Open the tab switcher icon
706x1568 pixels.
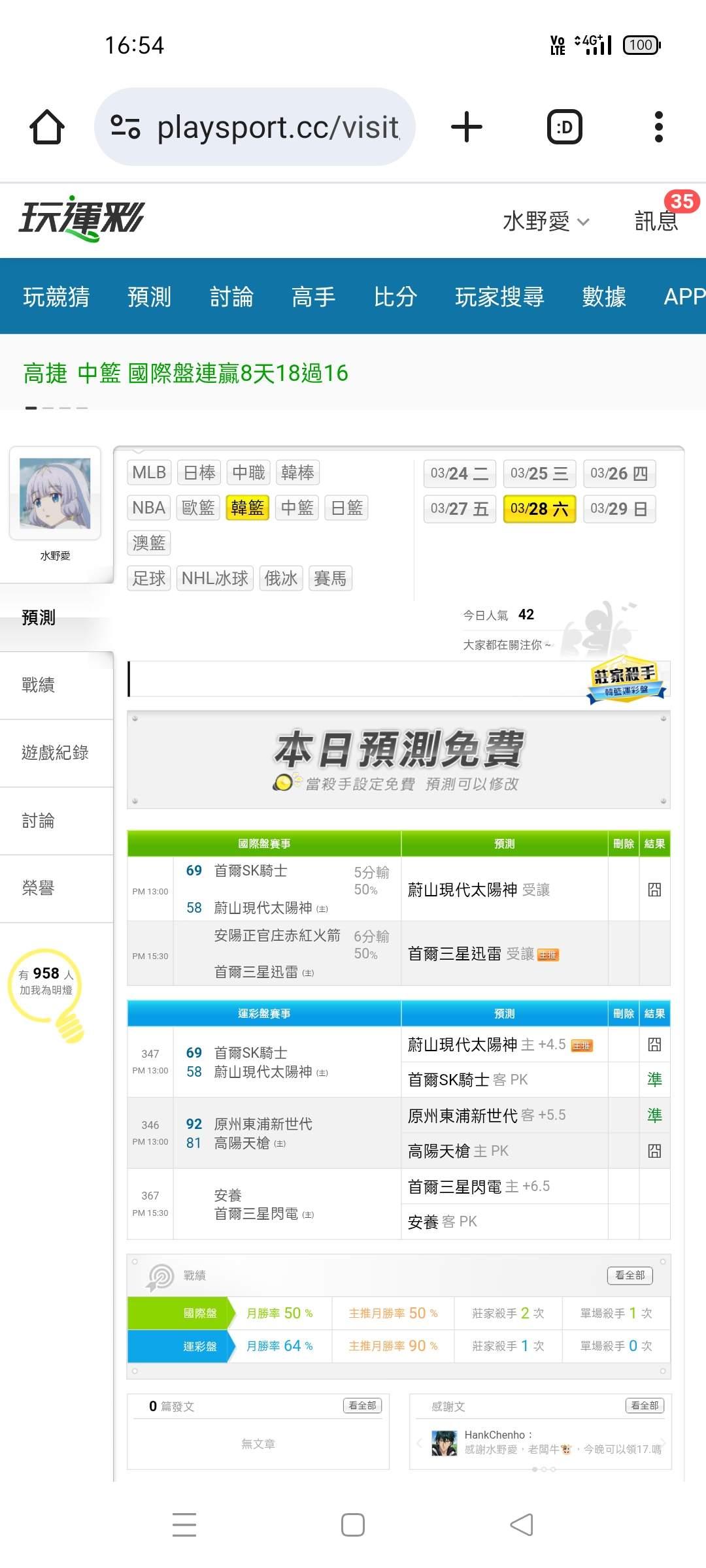[565, 127]
